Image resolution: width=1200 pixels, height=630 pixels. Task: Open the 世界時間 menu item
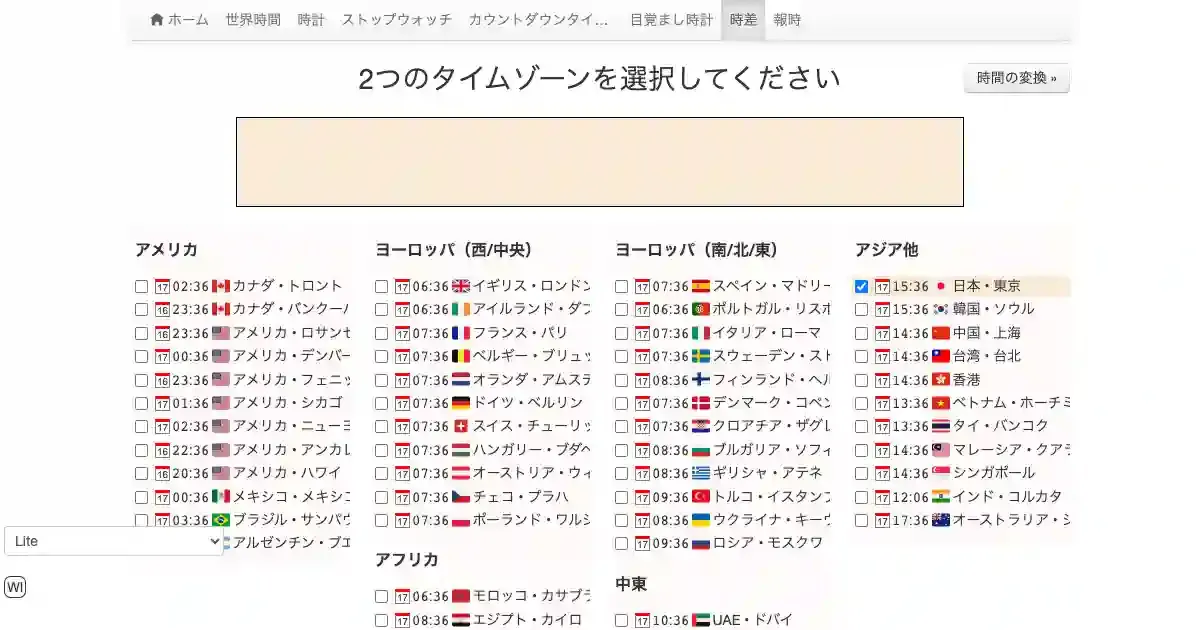(253, 20)
